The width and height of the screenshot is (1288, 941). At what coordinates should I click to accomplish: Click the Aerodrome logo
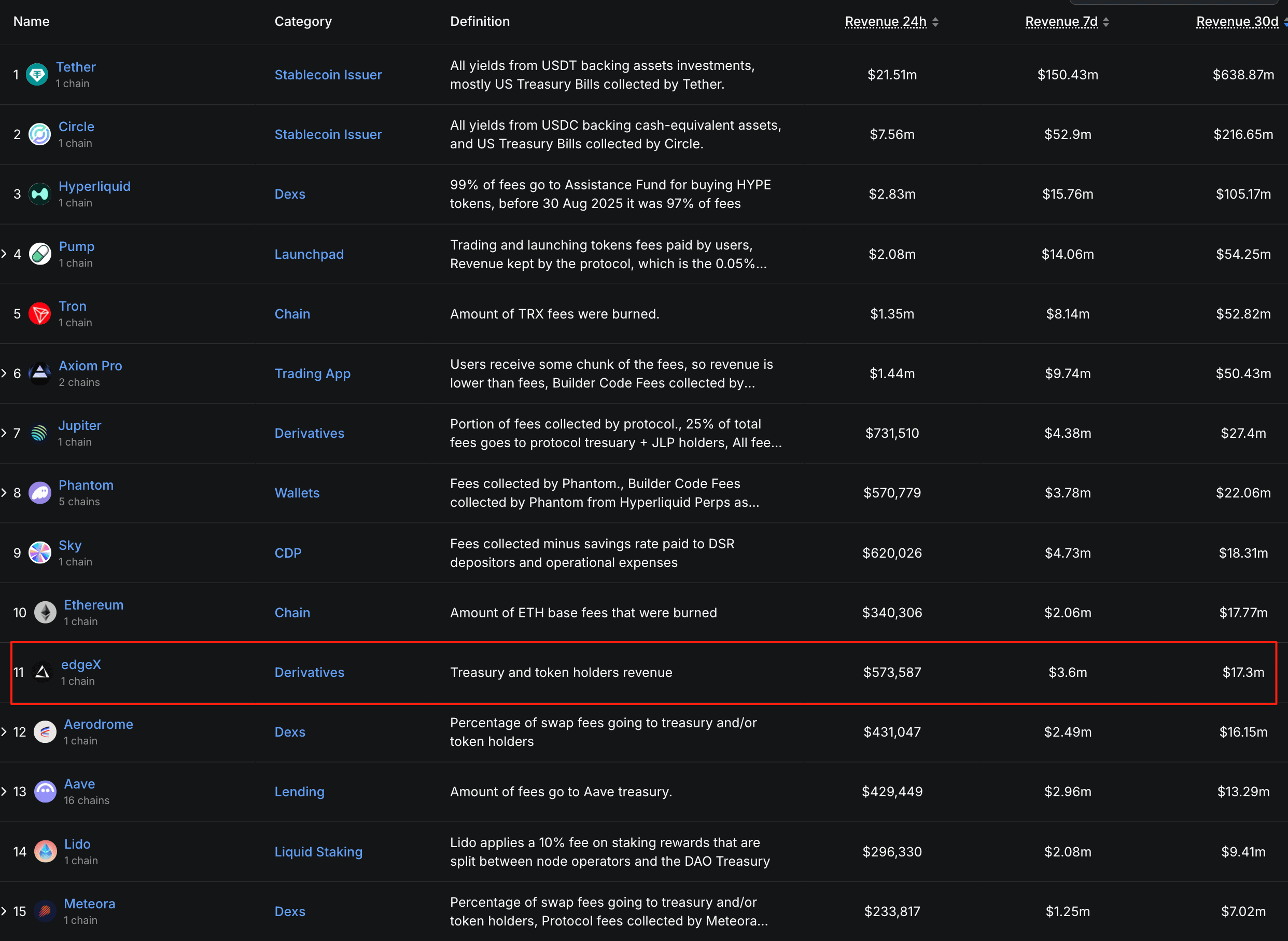pyautogui.click(x=45, y=732)
